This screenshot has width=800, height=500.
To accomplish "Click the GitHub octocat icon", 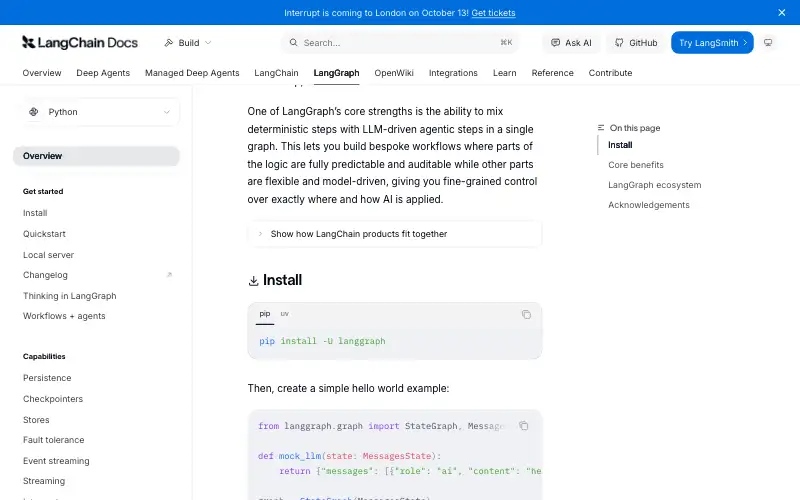I will pos(619,43).
